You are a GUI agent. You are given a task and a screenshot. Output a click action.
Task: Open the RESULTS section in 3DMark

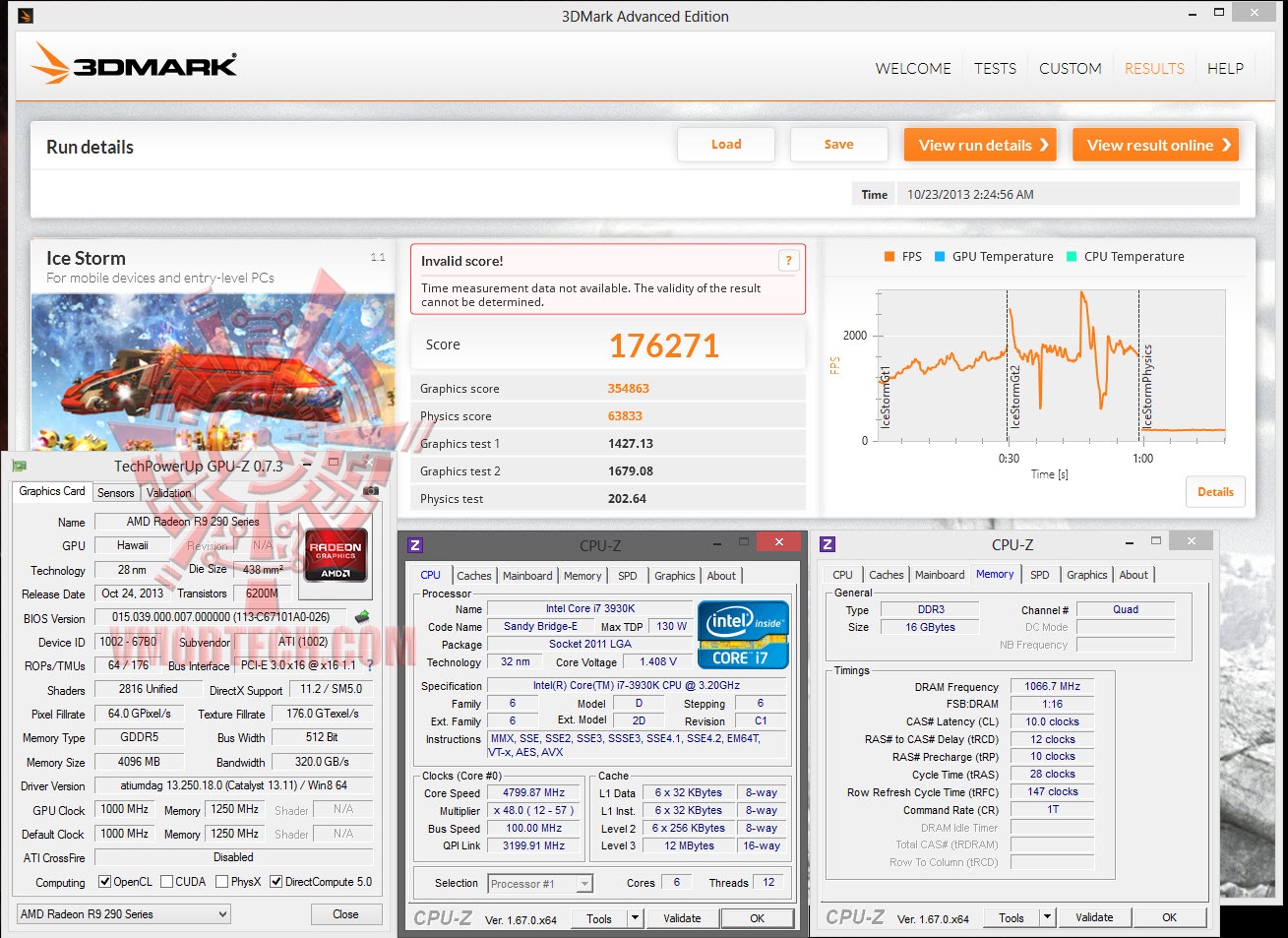[1154, 69]
